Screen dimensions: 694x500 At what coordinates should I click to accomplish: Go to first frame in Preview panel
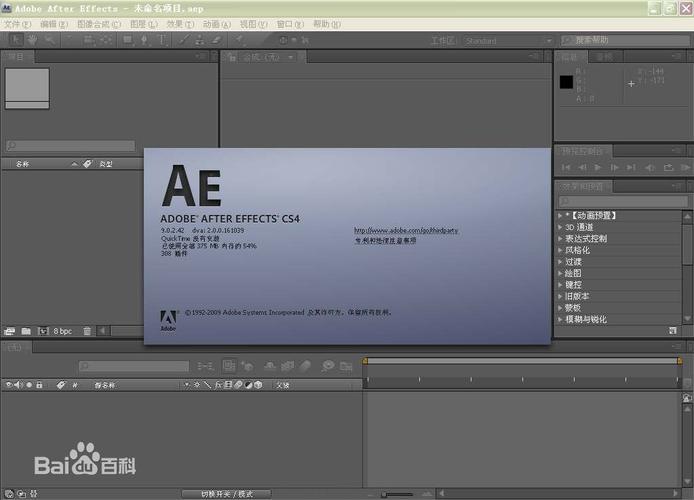tap(566, 167)
